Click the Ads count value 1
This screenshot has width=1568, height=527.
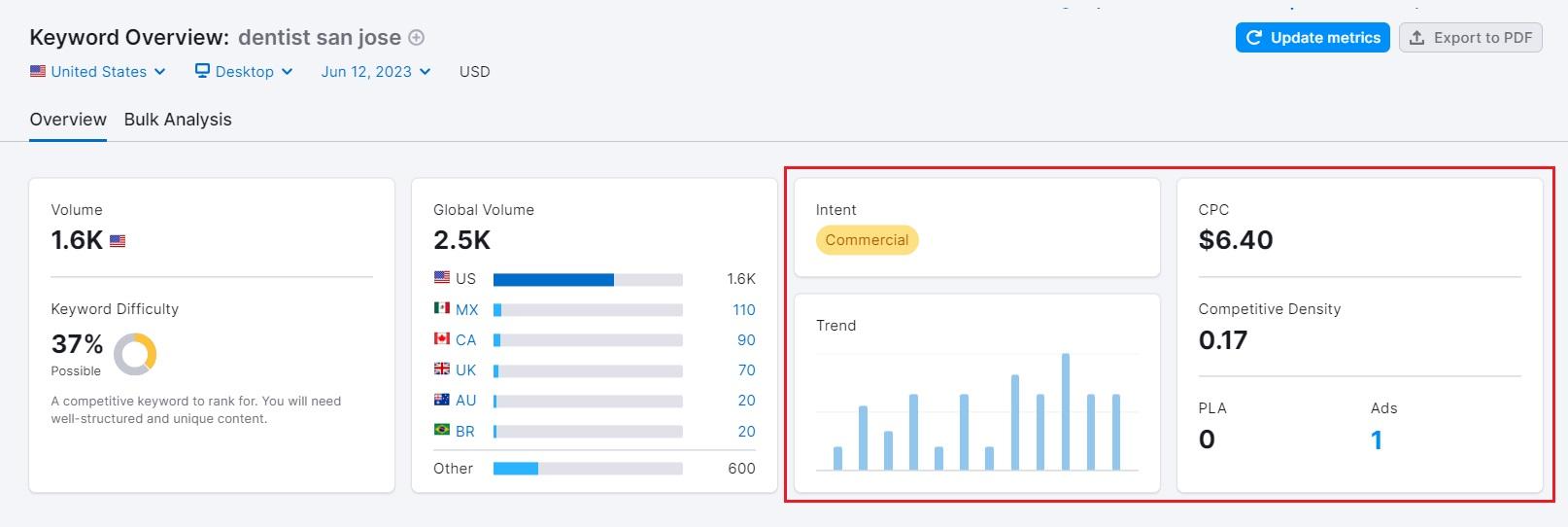tap(1376, 440)
